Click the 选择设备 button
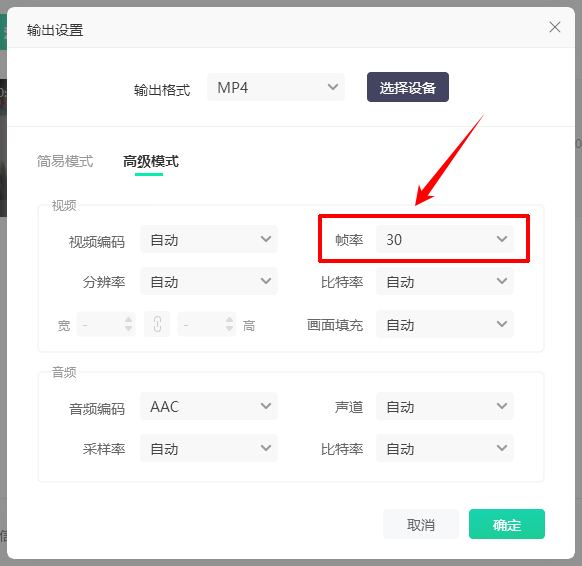This screenshot has width=582, height=566. [408, 87]
